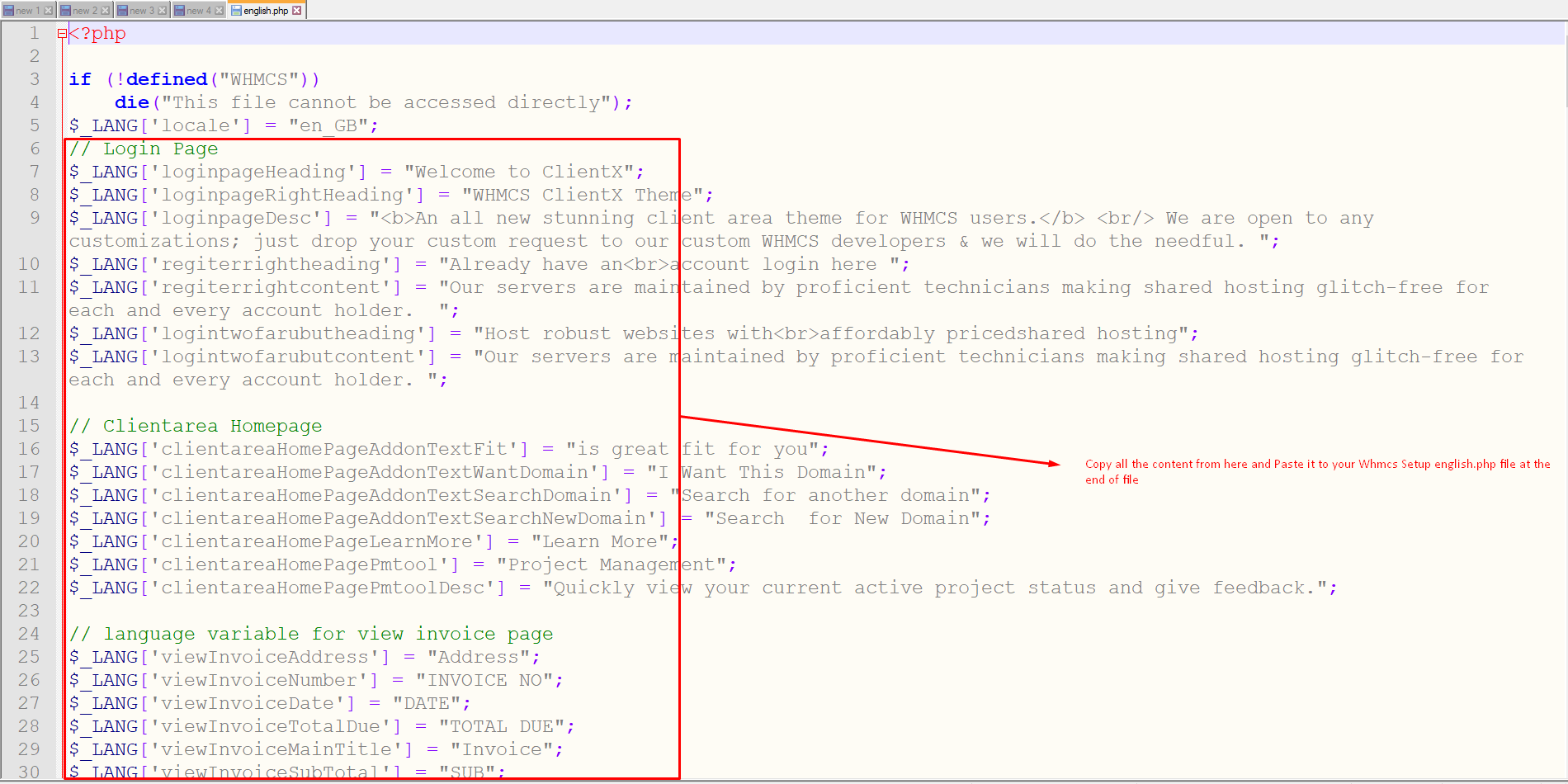Open the new 3 tab
1568x784 pixels.
click(x=141, y=11)
